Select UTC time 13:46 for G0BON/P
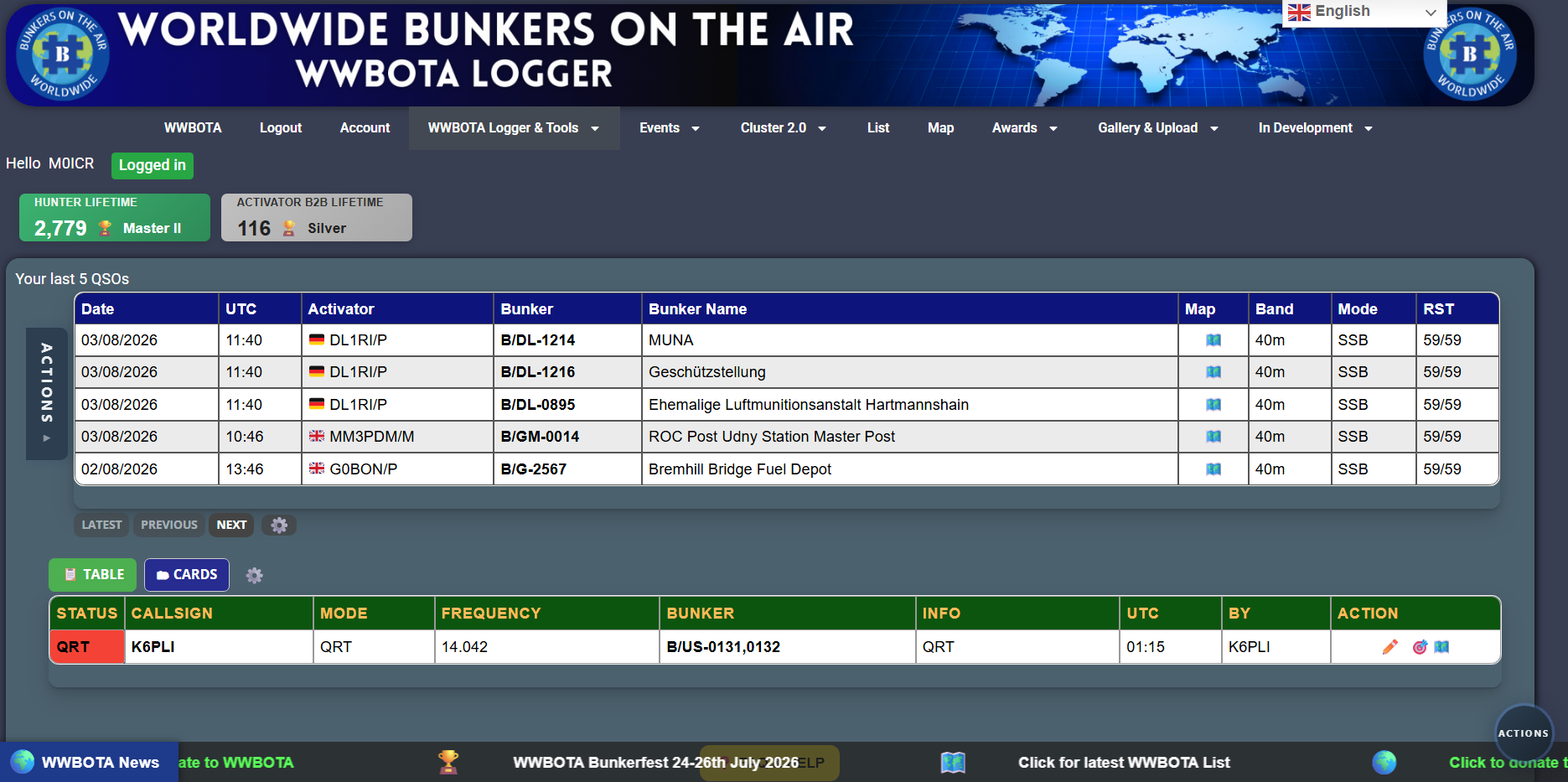The height and width of the screenshot is (782, 1568). pos(244,469)
